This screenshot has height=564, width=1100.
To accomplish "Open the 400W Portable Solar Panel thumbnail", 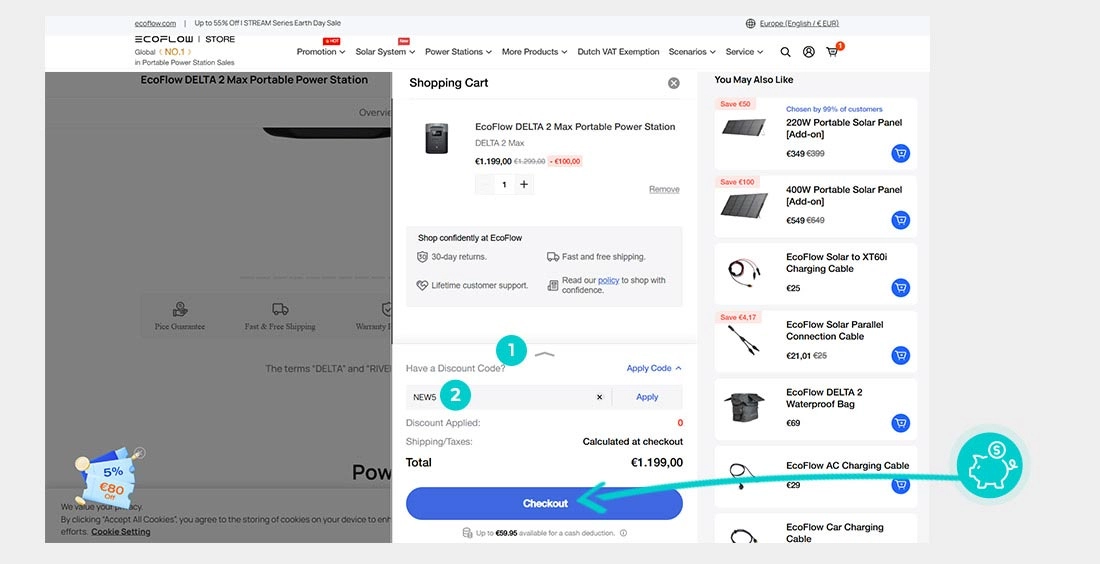I will [744, 206].
